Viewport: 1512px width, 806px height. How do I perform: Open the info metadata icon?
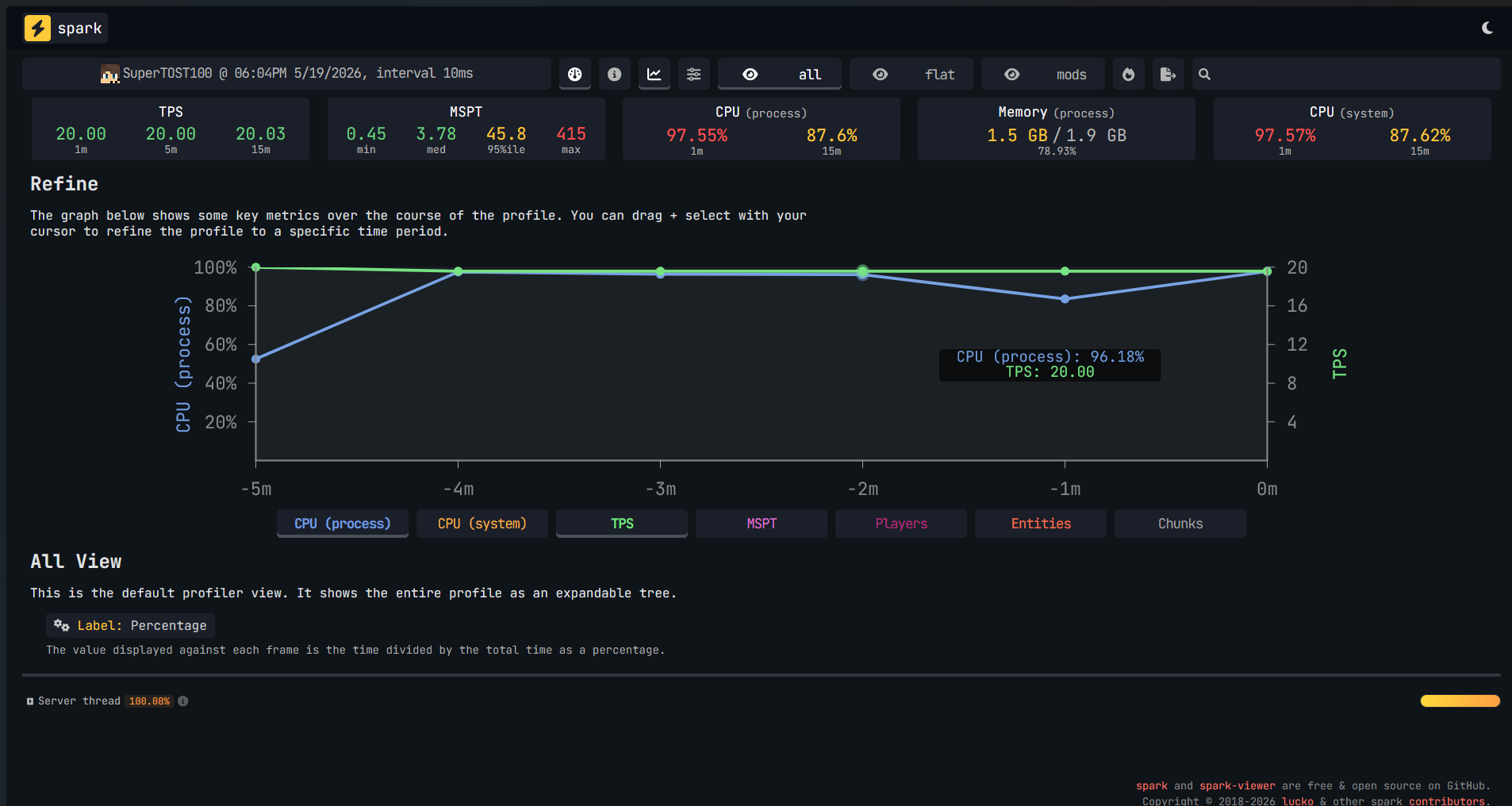pos(614,74)
